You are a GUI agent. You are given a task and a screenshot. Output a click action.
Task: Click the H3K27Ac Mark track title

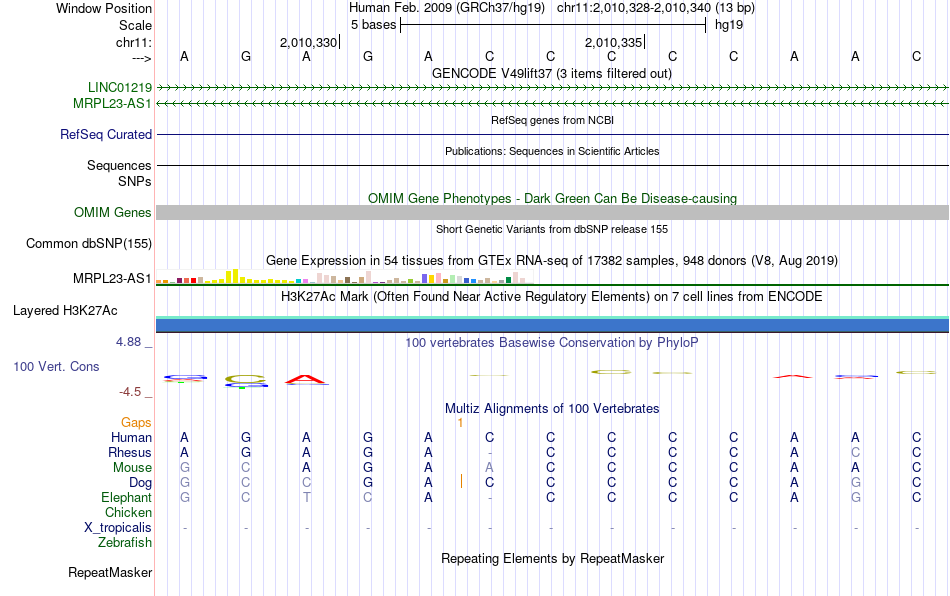[x=552, y=296]
